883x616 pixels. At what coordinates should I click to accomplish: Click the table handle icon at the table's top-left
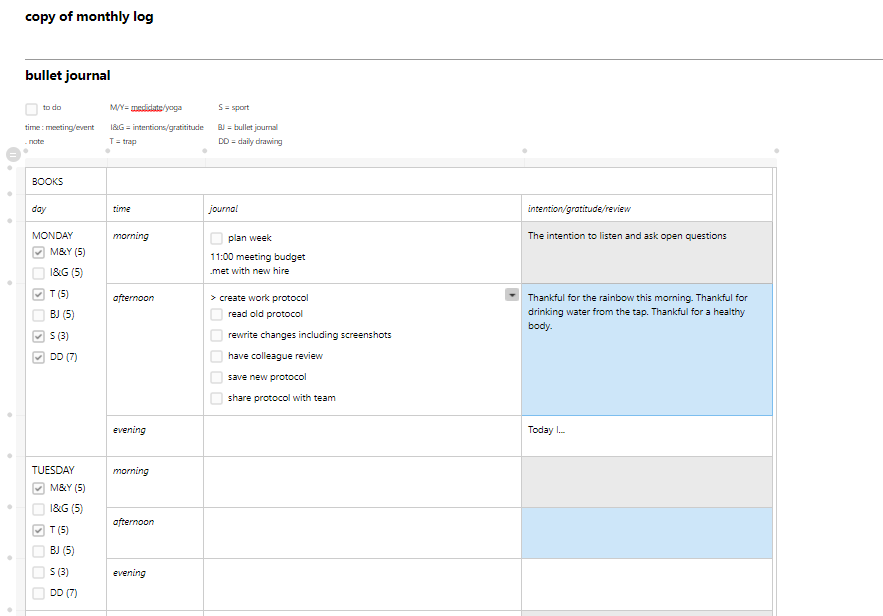coord(13,155)
